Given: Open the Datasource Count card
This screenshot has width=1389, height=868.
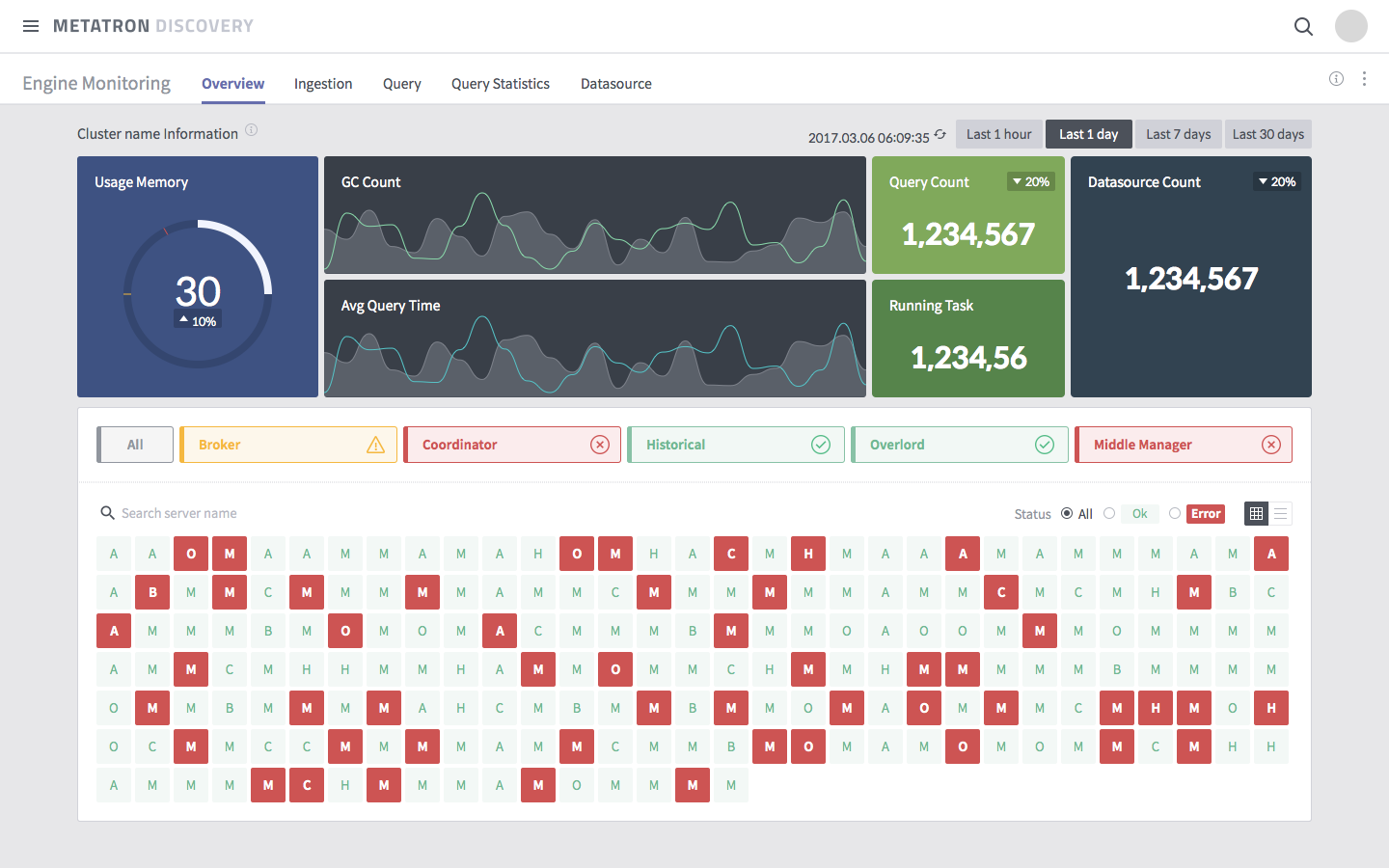Looking at the screenshot, I should tap(1191, 277).
